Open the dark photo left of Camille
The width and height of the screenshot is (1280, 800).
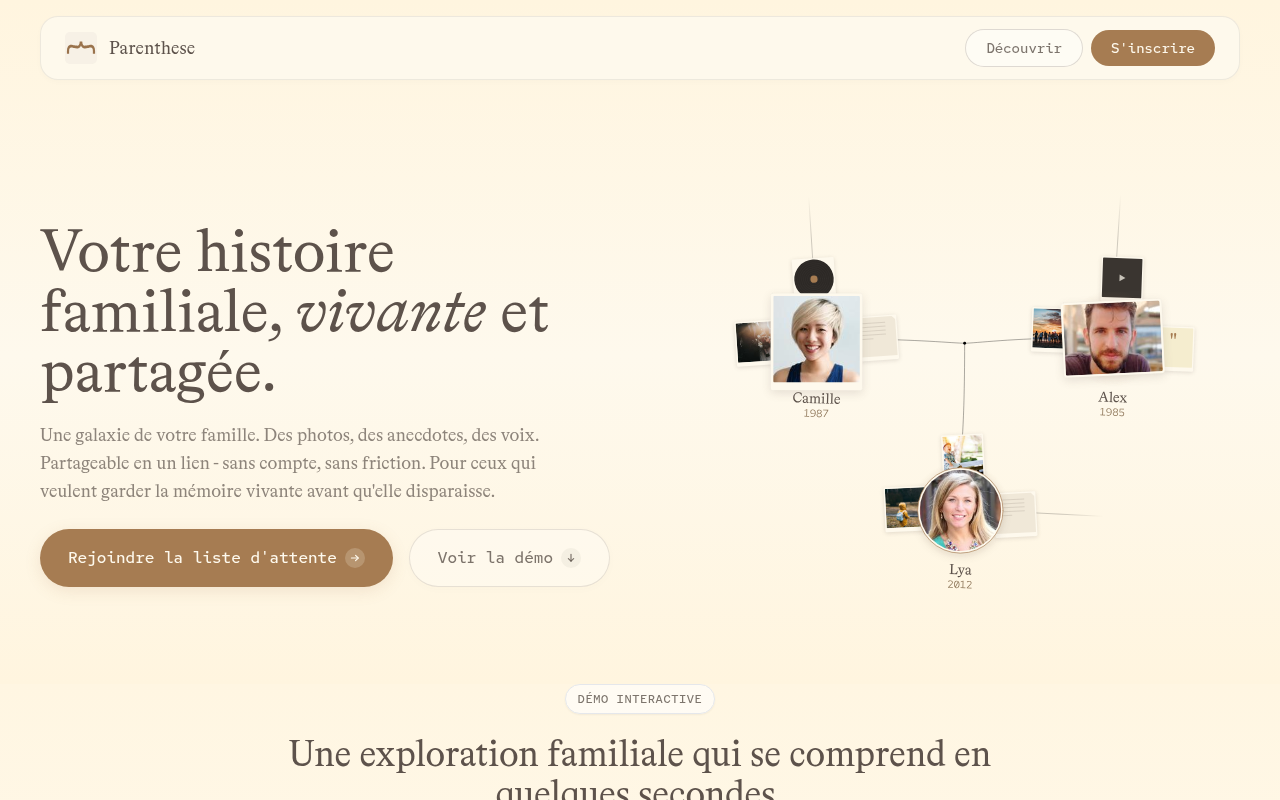753,342
